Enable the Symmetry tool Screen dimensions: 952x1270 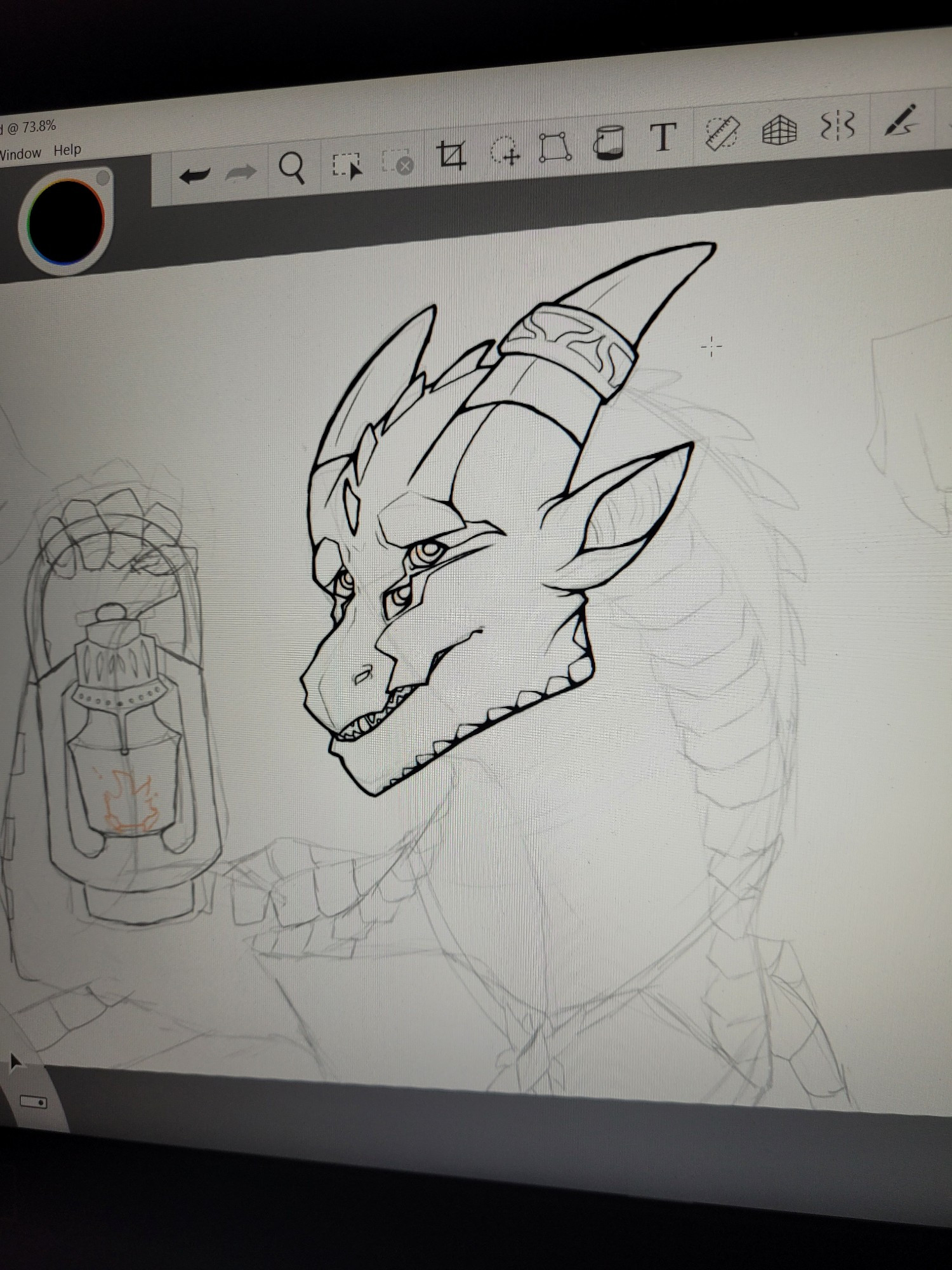838,125
